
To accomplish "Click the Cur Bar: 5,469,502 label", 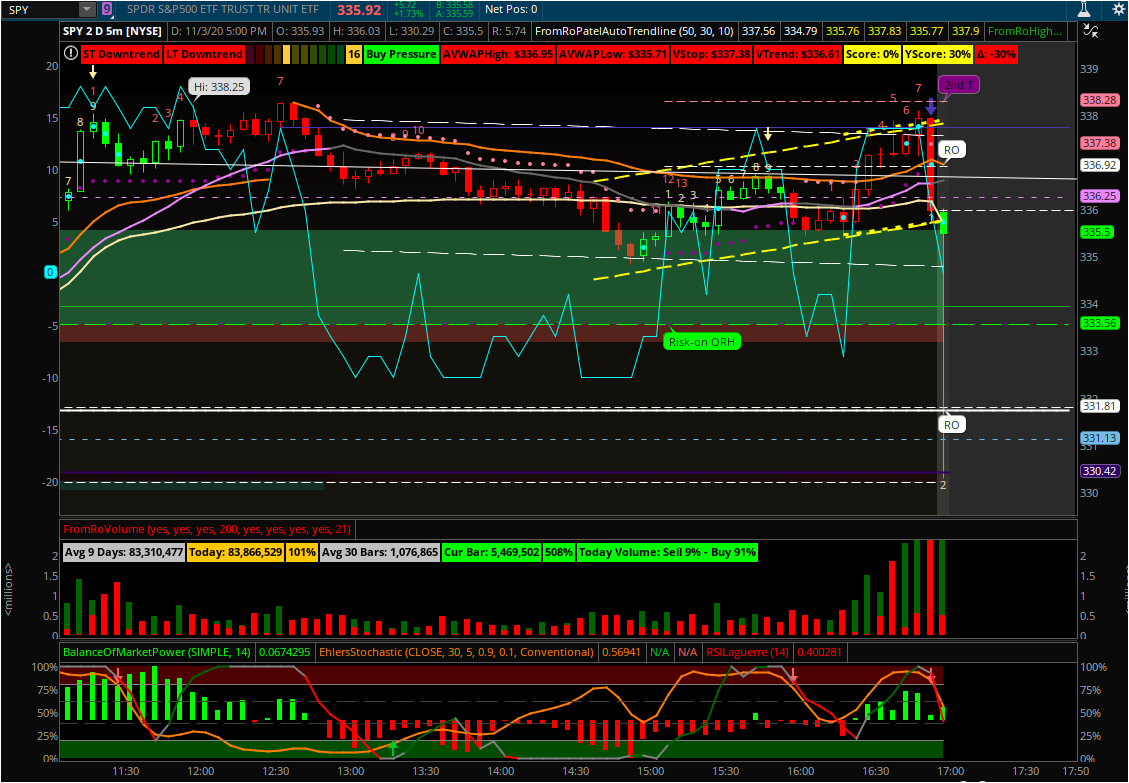I will [492, 552].
